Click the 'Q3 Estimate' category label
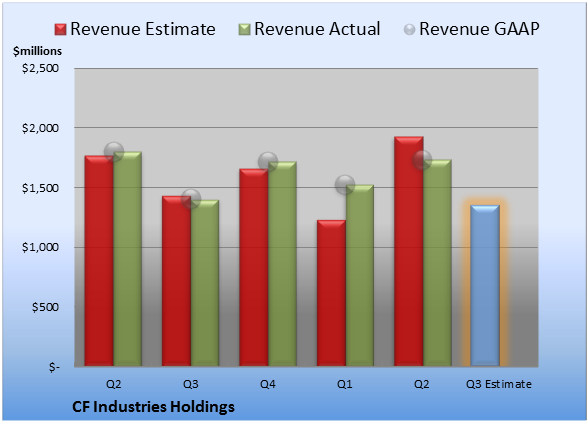The image size is (588, 422). coord(499,384)
